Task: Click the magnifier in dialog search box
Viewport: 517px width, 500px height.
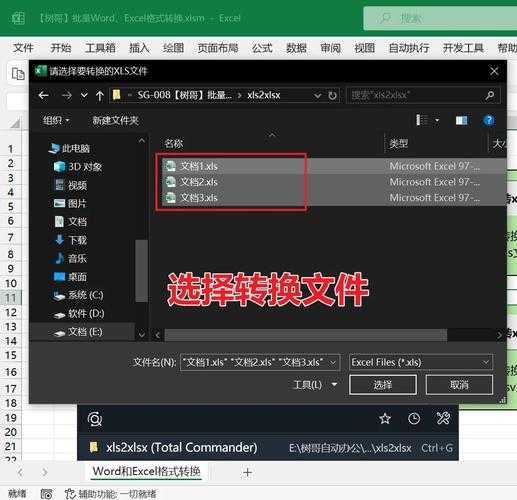Action: [x=490, y=96]
